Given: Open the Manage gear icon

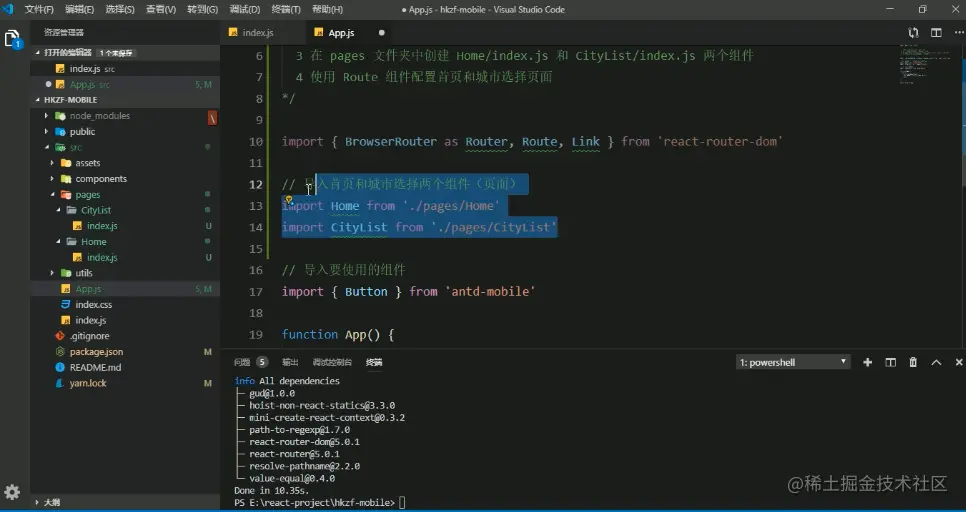Looking at the screenshot, I should (x=12, y=492).
